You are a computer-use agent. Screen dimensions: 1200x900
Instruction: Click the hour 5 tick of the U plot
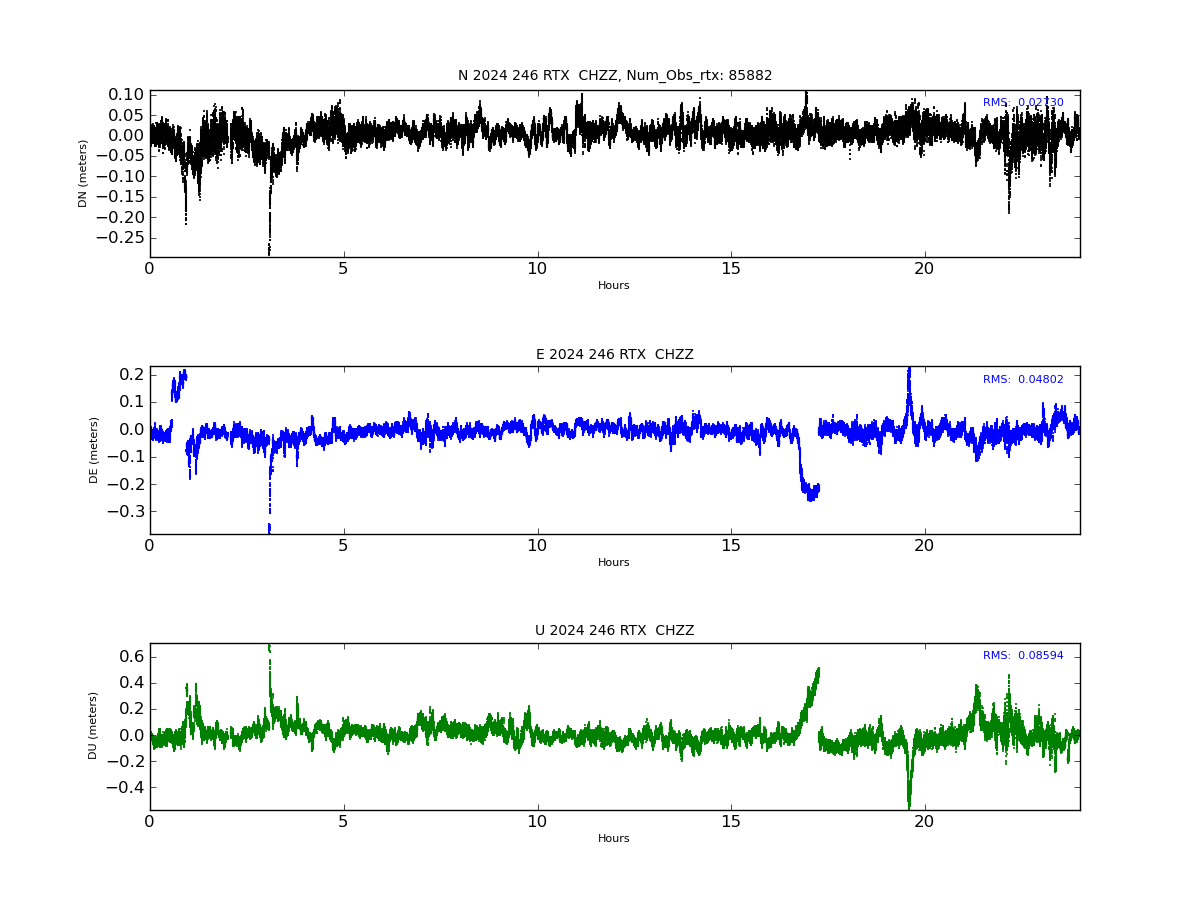[x=344, y=822]
